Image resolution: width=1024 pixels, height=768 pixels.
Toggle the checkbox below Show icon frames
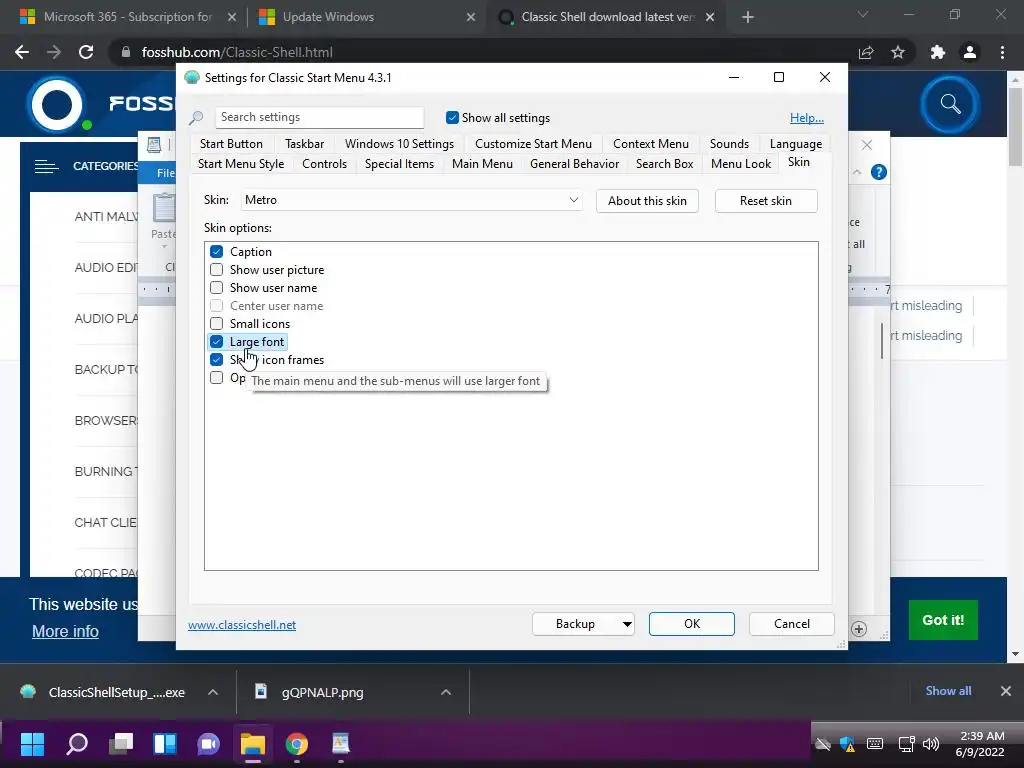217,377
